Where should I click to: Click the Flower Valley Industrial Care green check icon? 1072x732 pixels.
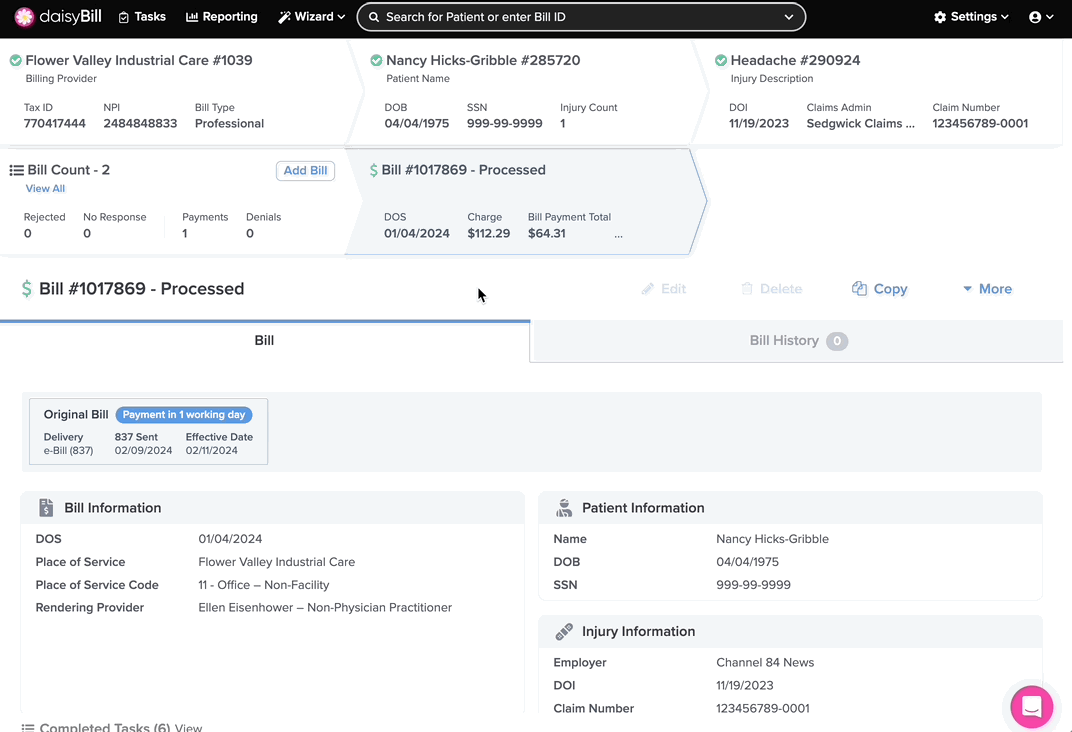pyautogui.click(x=16, y=61)
